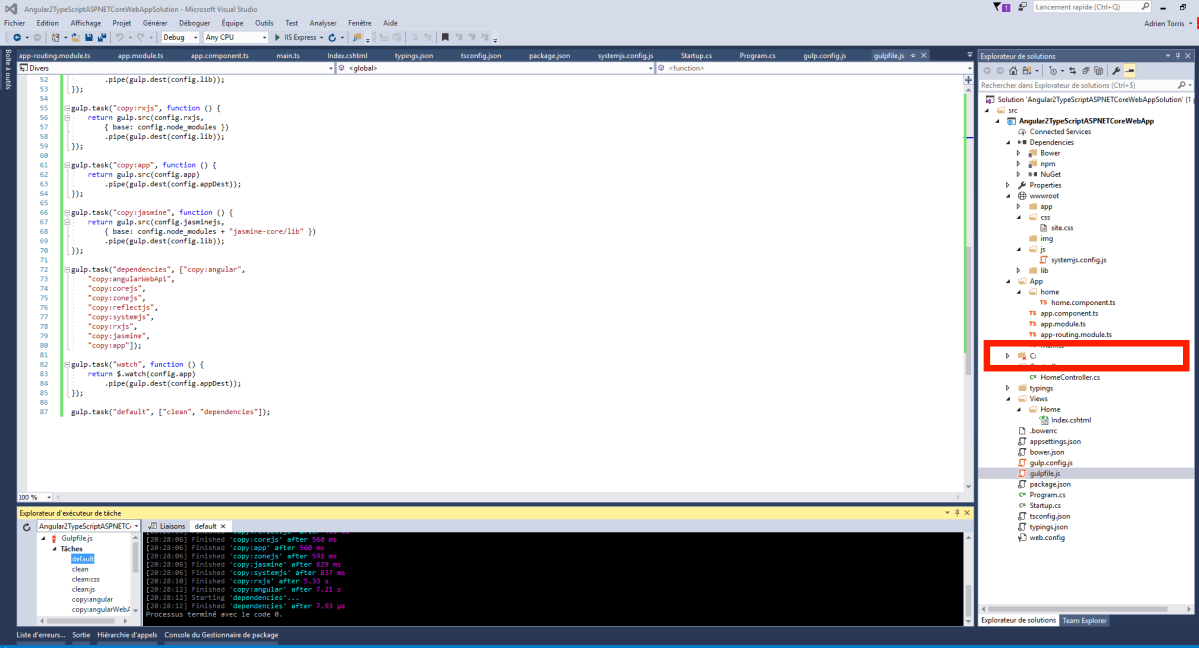Open the Générer menu
This screenshot has height=648, width=1199.
[154, 23]
